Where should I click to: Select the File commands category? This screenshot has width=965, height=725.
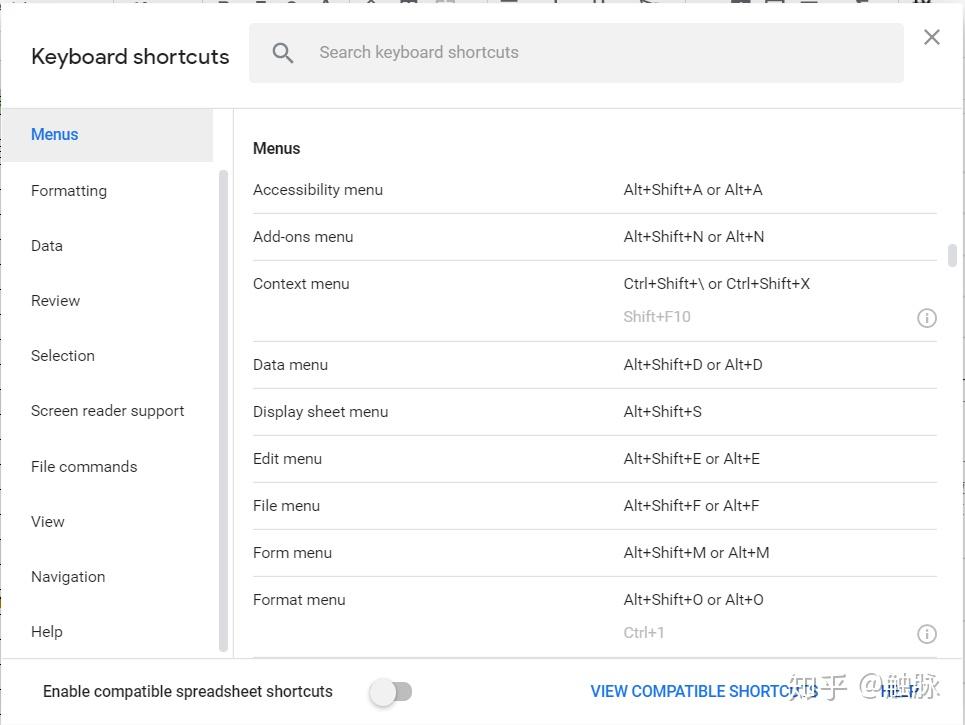84,467
